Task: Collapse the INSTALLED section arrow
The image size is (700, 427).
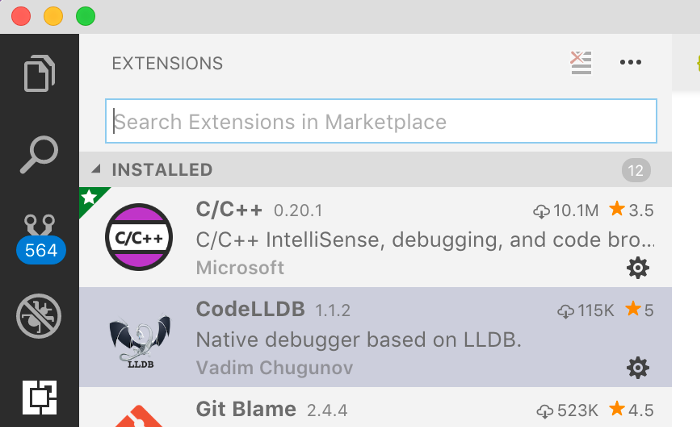Action: [x=96, y=169]
